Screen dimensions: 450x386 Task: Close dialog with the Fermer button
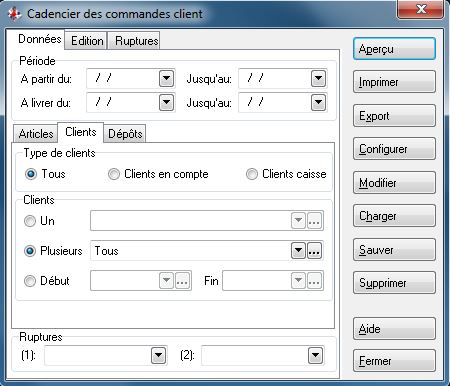(x=394, y=361)
